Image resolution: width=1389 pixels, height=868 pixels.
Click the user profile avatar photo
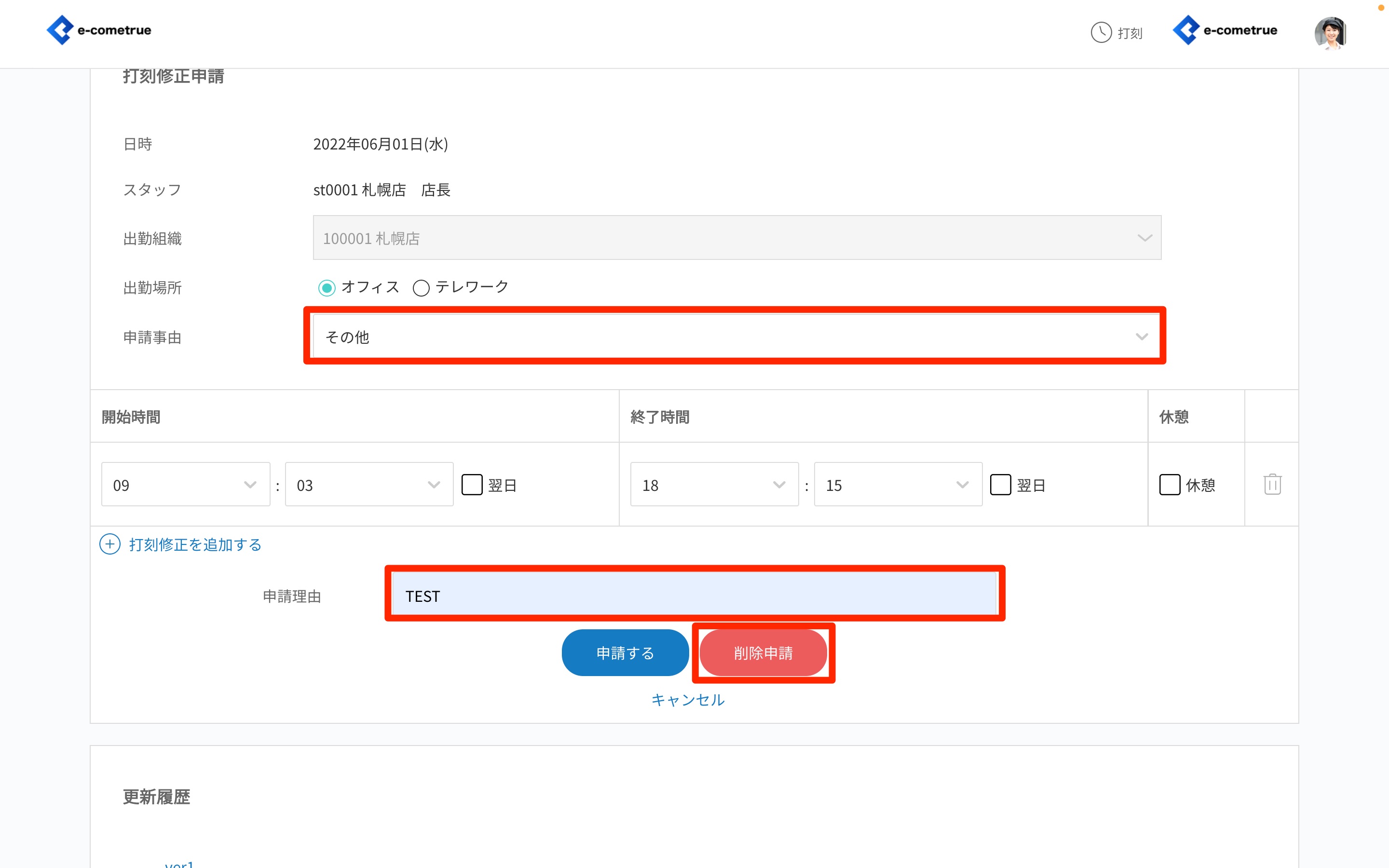[x=1330, y=33]
